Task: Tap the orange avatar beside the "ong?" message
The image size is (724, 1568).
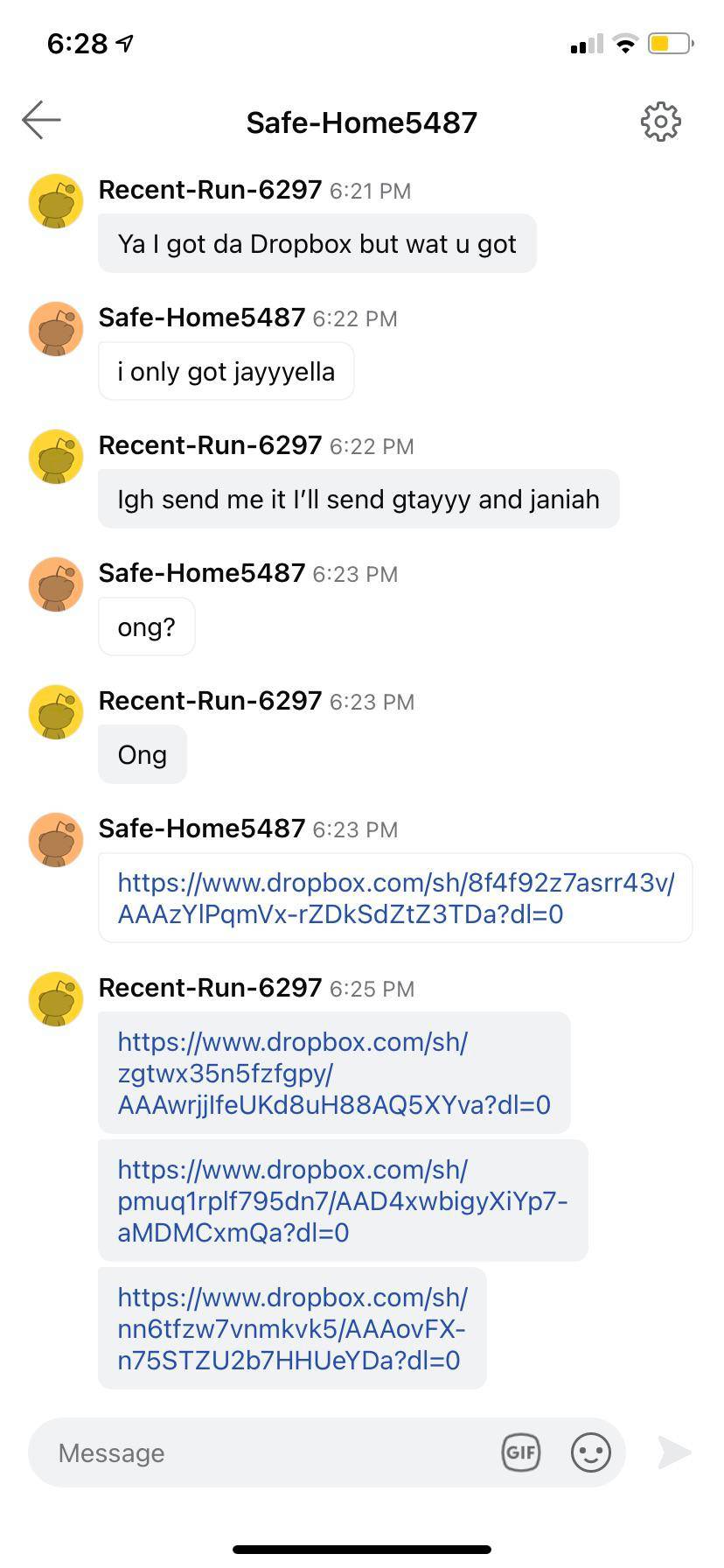Action: [x=56, y=584]
